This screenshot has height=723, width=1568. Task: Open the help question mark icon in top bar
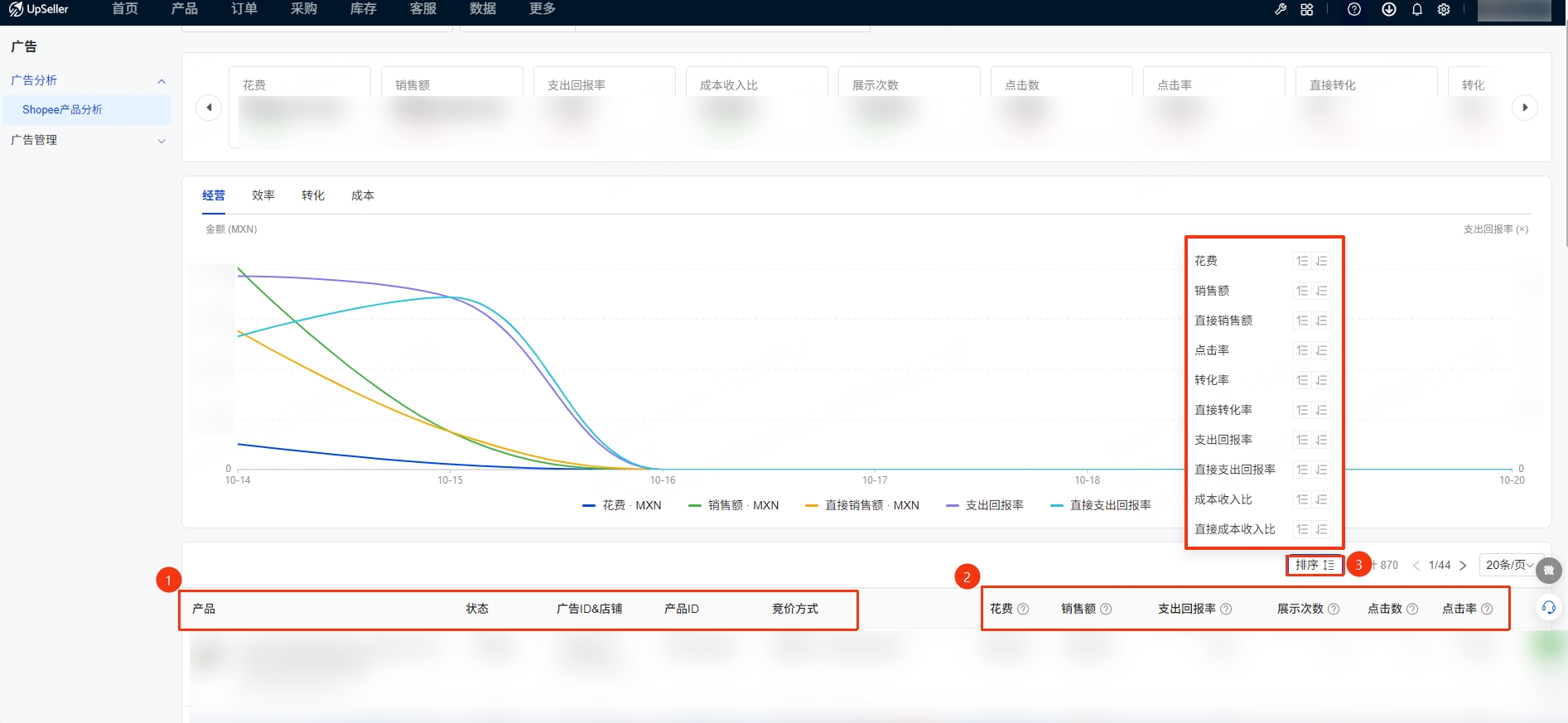coord(1354,9)
